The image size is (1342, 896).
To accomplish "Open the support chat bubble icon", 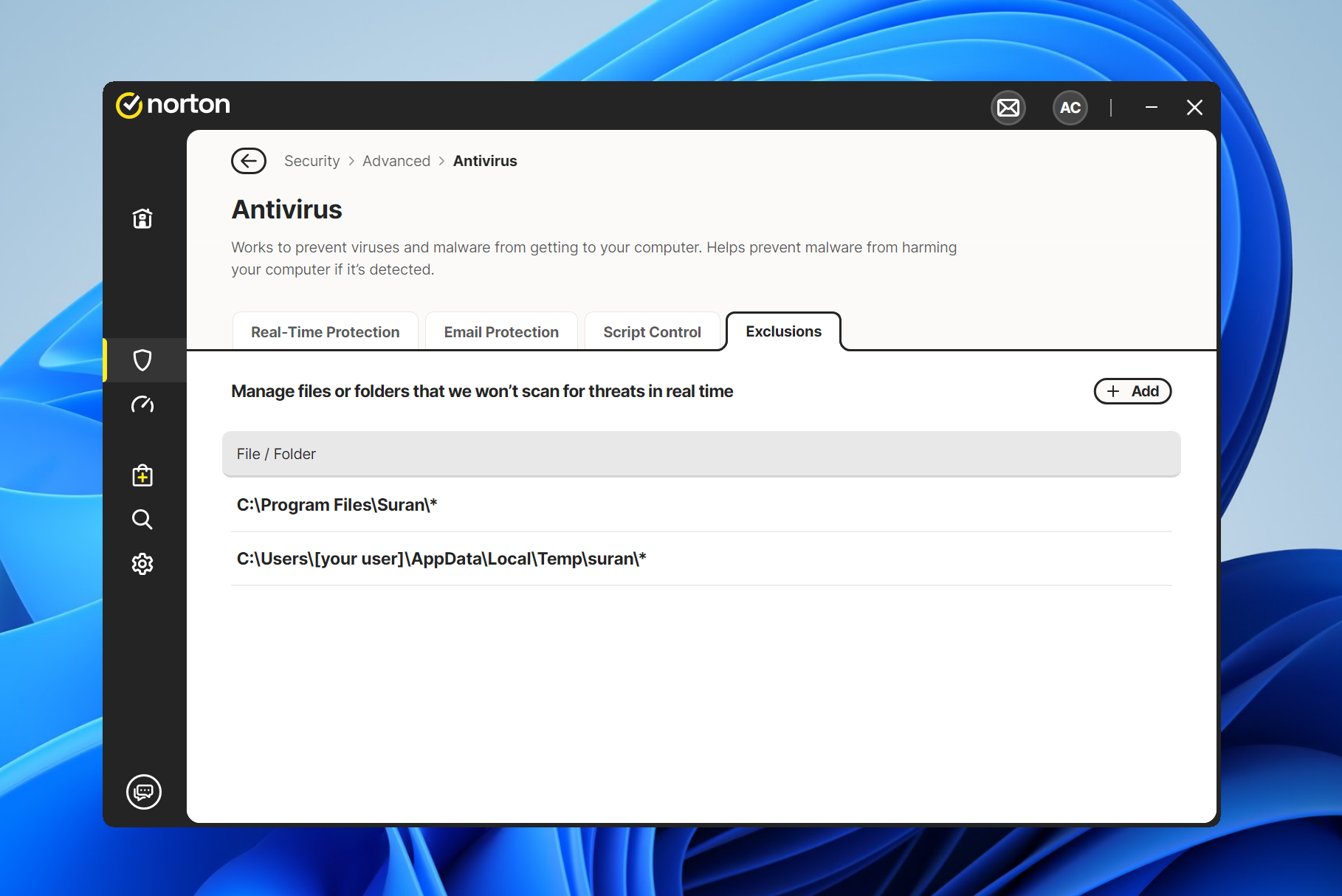I will click(144, 792).
